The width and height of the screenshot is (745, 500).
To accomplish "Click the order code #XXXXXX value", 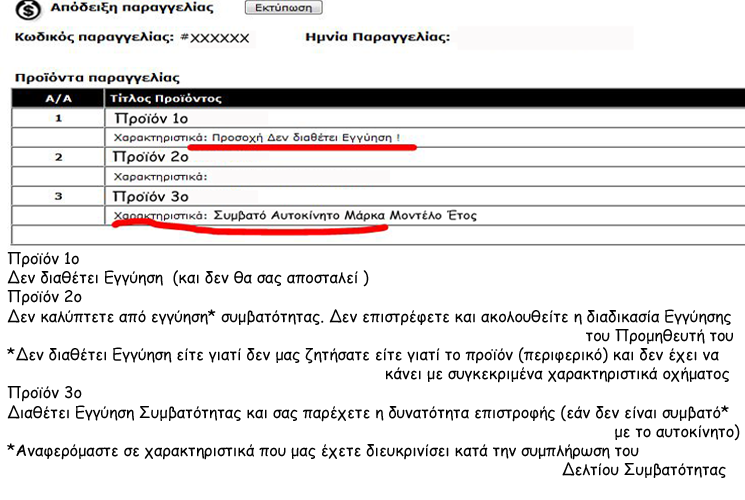I will (215, 38).
